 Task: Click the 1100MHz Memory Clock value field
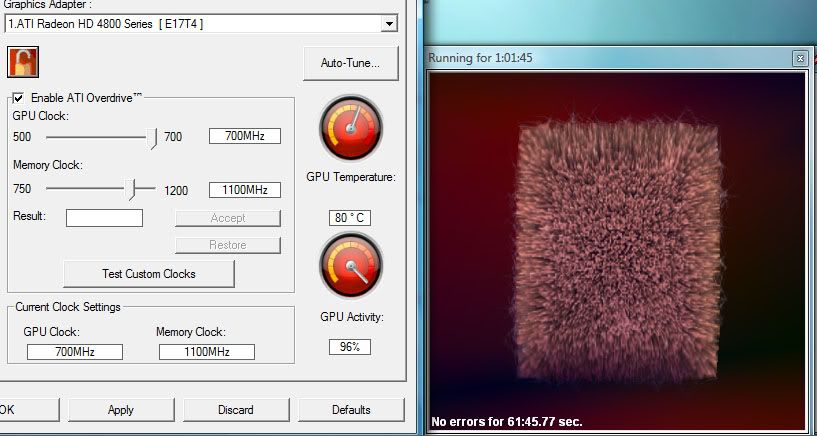click(x=245, y=190)
